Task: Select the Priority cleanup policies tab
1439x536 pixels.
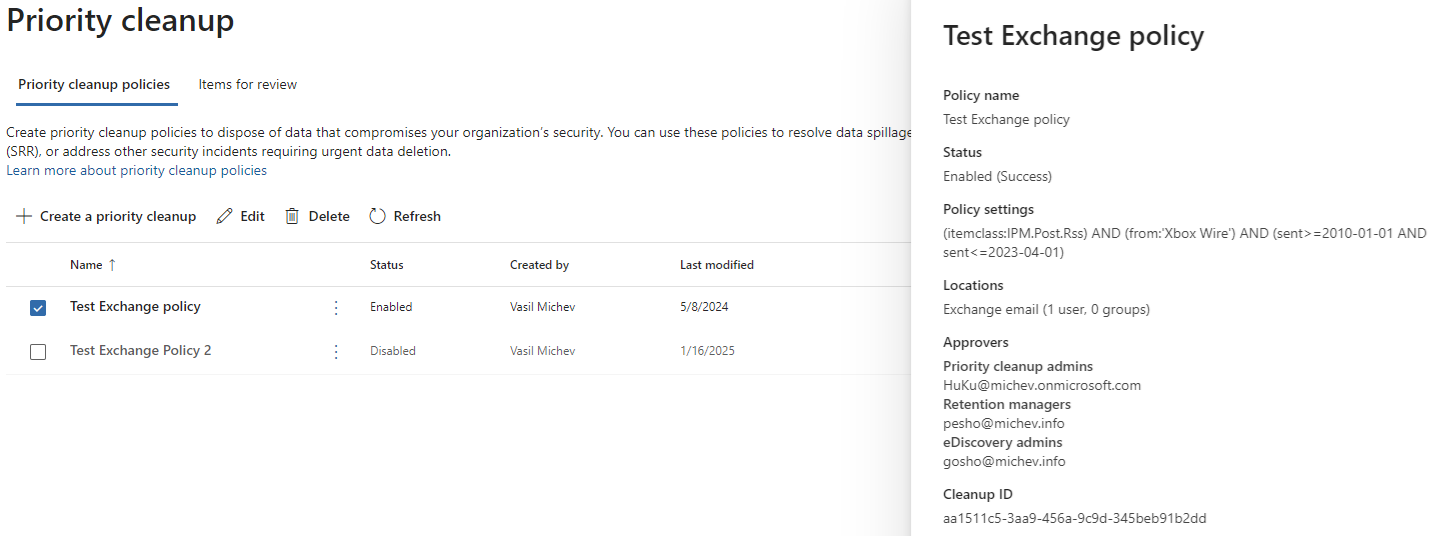Action: coord(94,84)
